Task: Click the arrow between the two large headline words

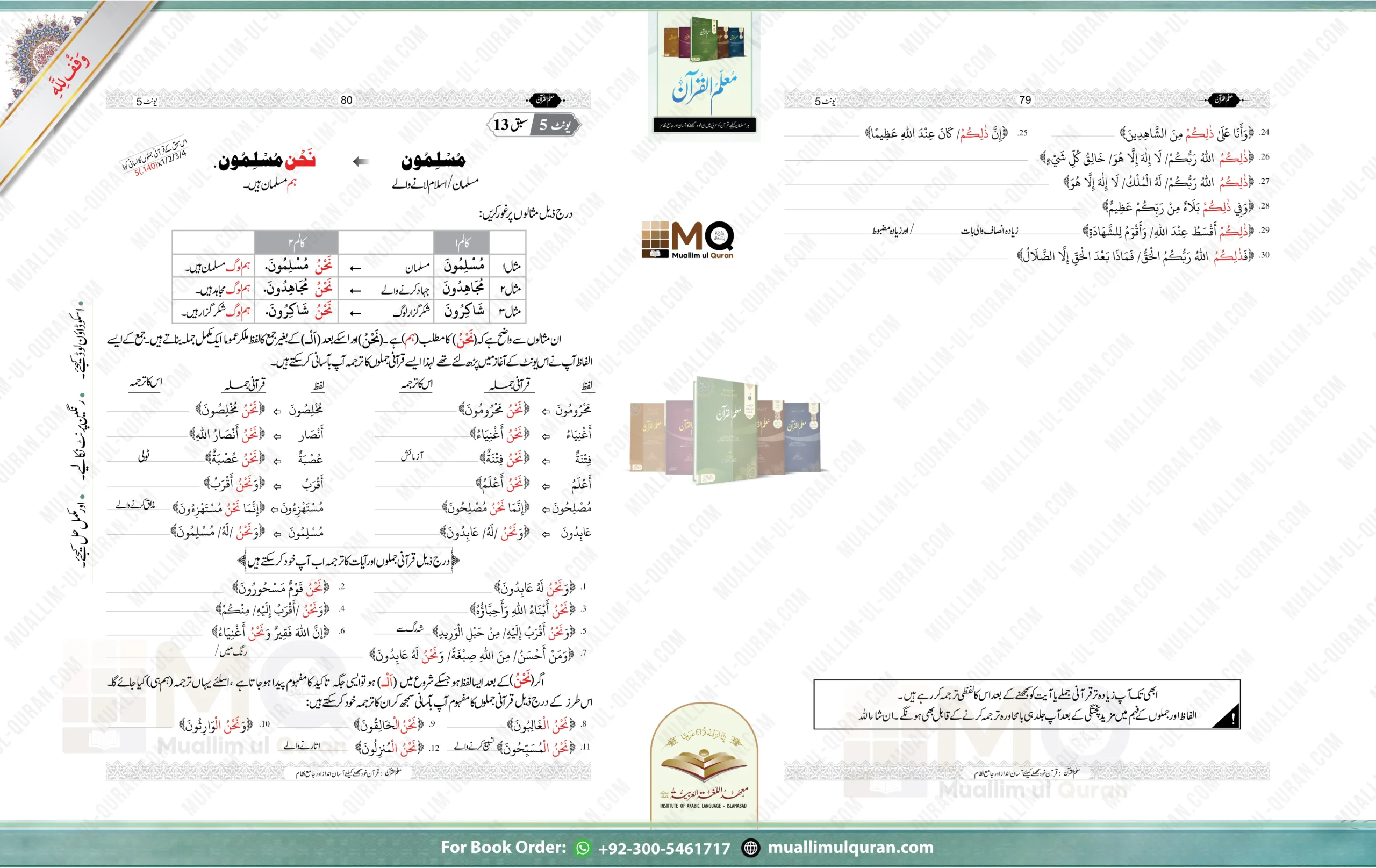Action: pos(361,162)
